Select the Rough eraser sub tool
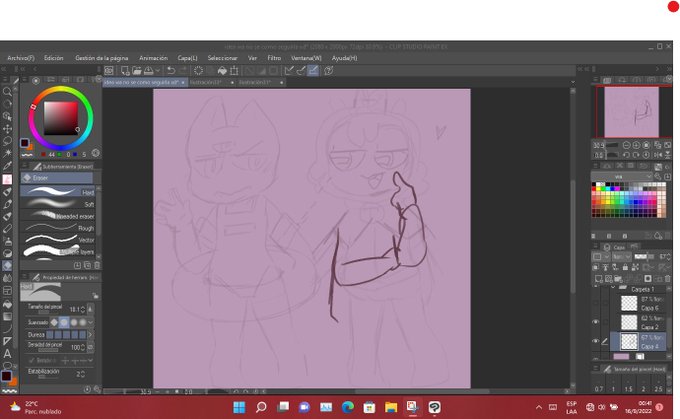This screenshot has width=680, height=419. click(x=58, y=227)
